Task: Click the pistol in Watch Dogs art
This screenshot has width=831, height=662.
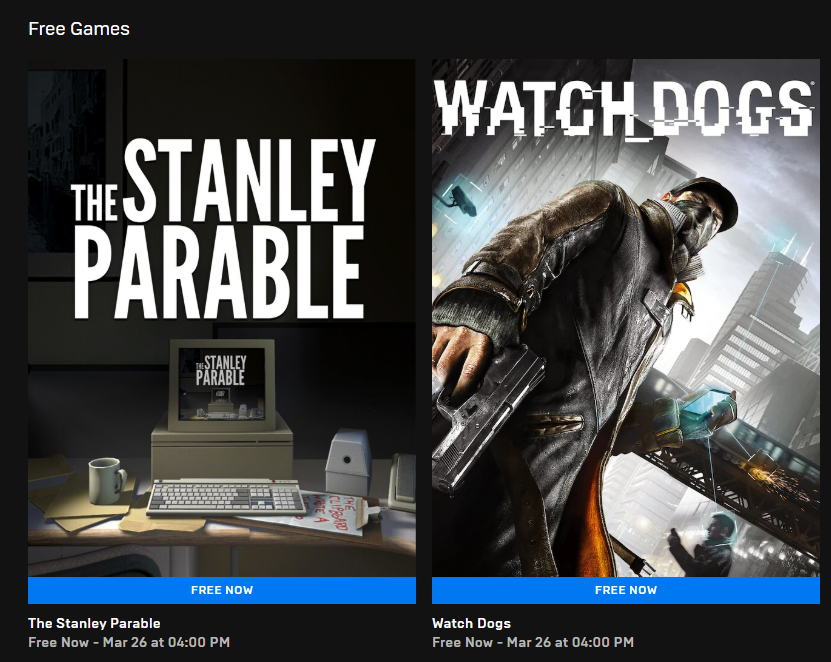Action: coord(485,417)
